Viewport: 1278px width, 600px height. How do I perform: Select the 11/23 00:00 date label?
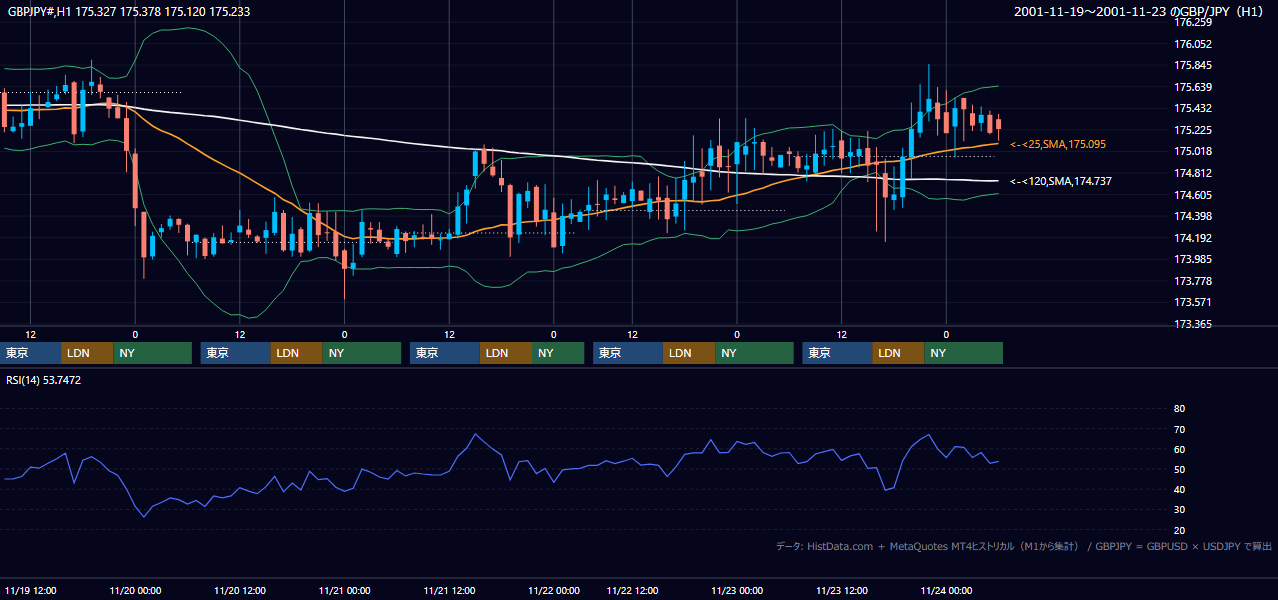tap(737, 591)
